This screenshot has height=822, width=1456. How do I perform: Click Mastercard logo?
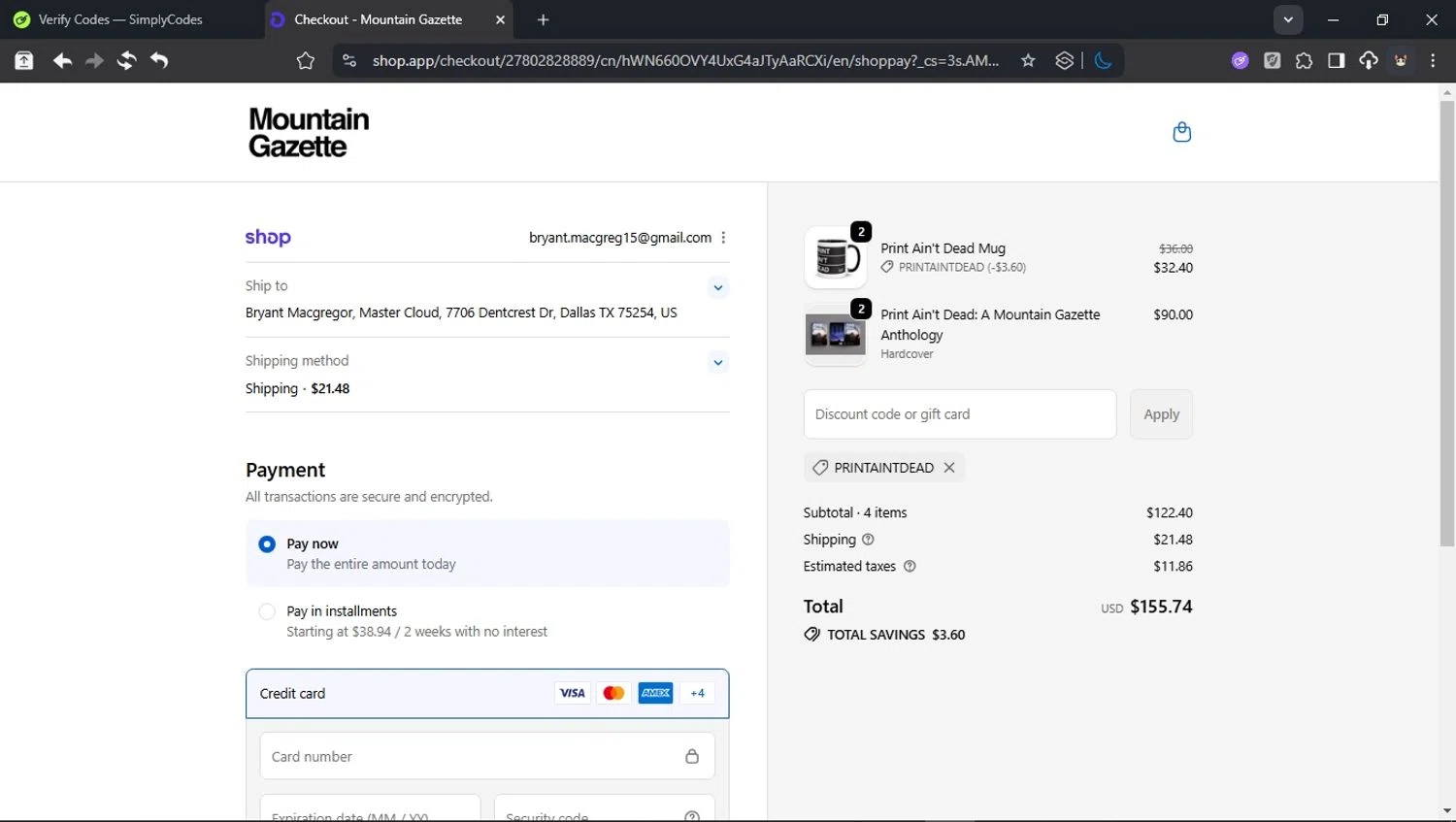(x=613, y=693)
